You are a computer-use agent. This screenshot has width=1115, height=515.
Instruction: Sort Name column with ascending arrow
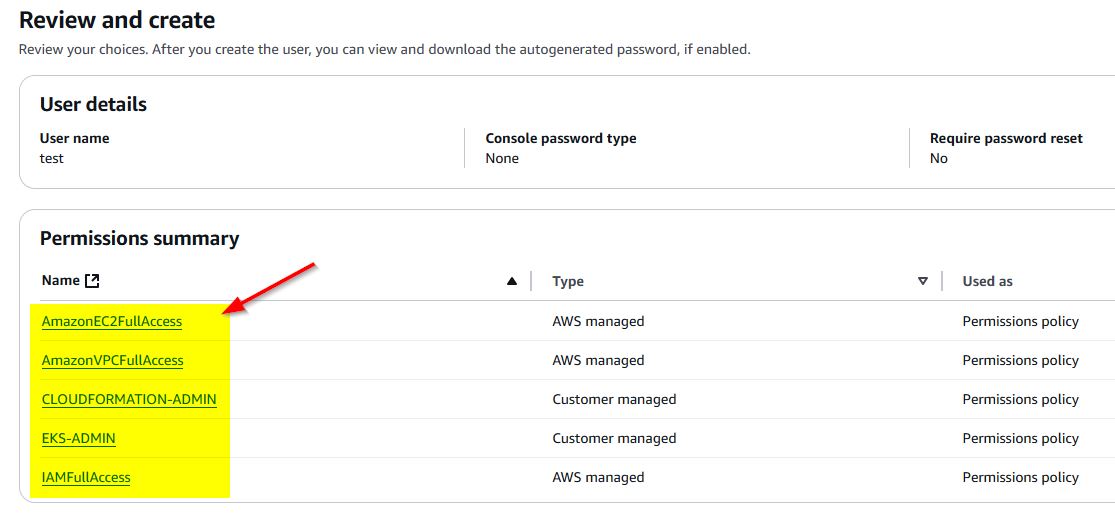click(512, 281)
